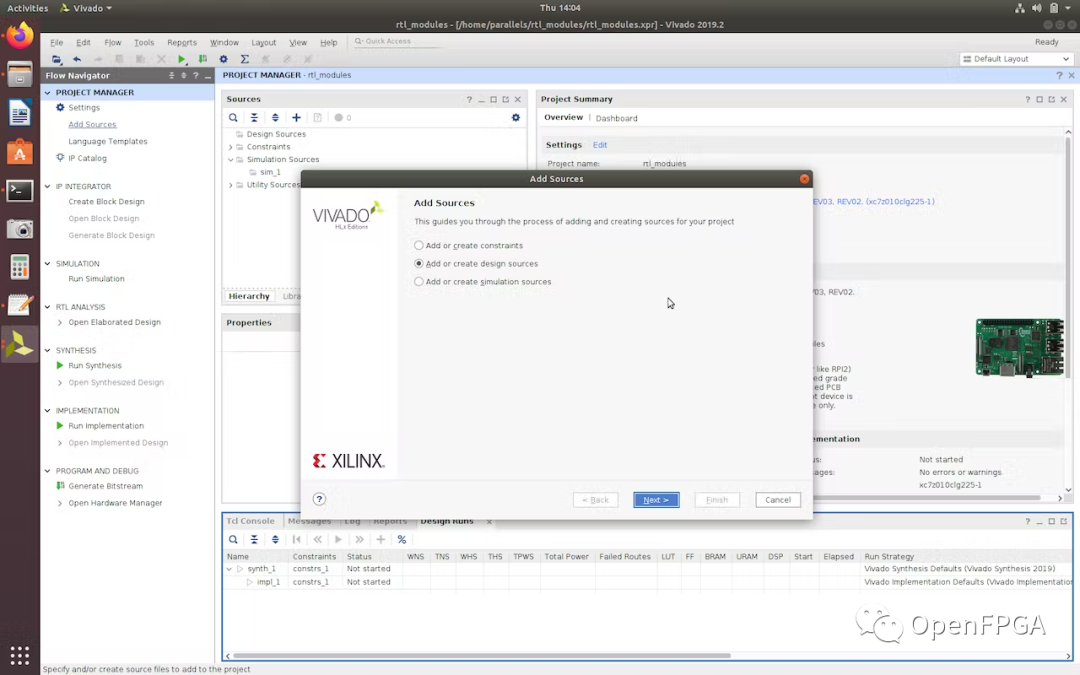The width and height of the screenshot is (1080, 675).
Task: Click the Edit link beside Settings
Action: pos(600,145)
